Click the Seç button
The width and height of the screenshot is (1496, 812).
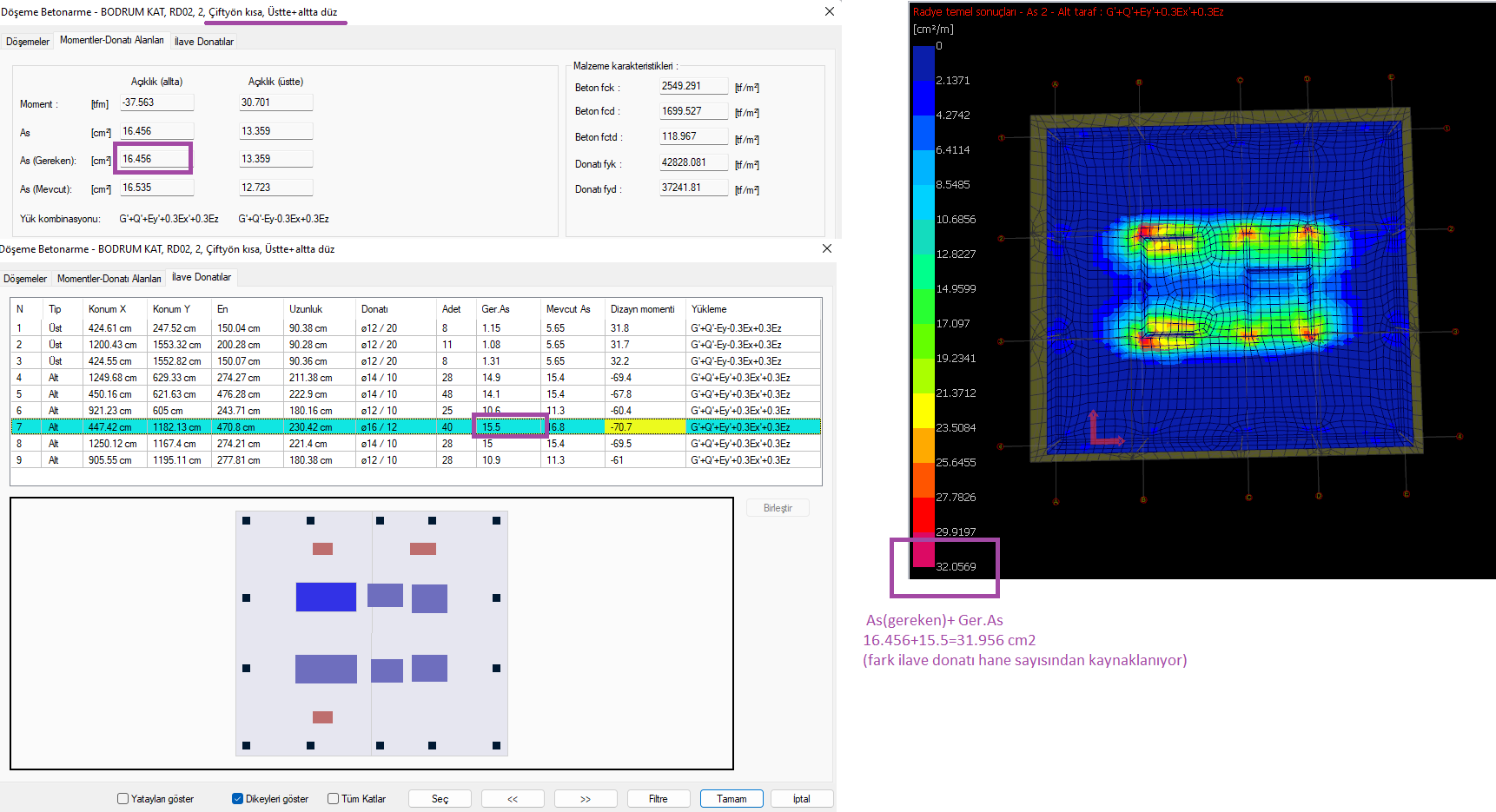pos(440,799)
